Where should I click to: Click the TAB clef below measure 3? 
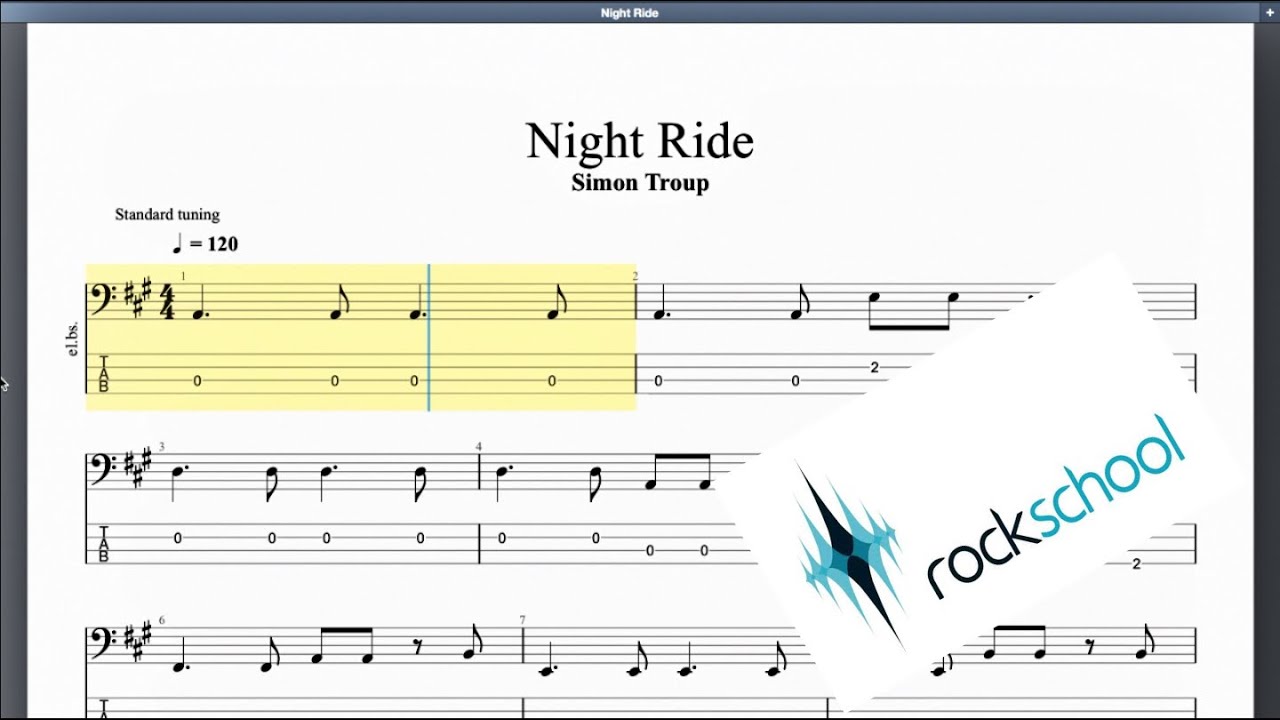[103, 542]
